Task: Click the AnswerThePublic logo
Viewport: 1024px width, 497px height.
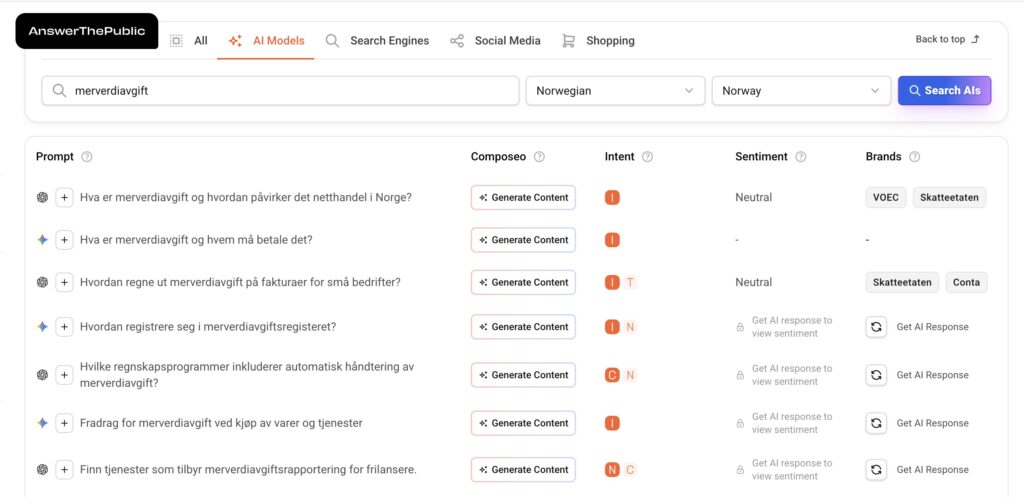Action: 87,31
